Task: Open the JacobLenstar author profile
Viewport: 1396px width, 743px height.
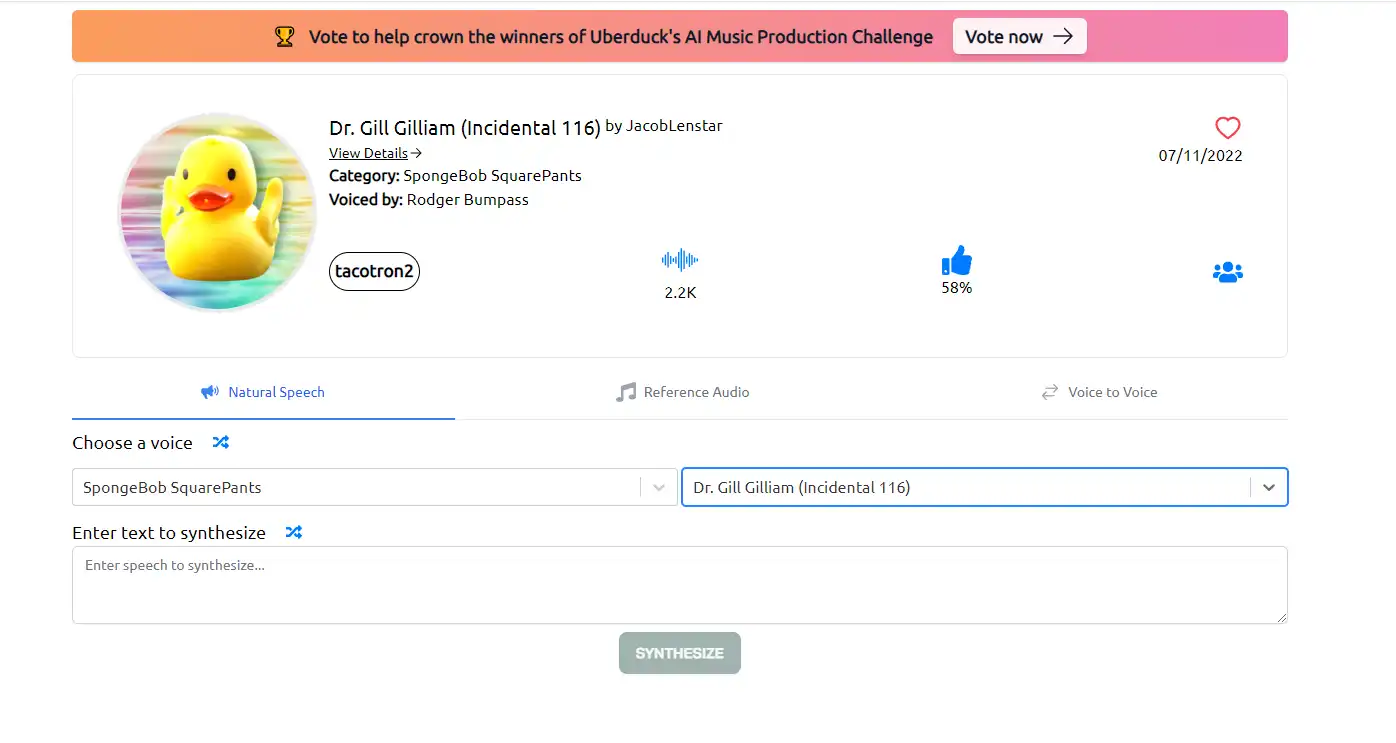Action: [x=674, y=126]
